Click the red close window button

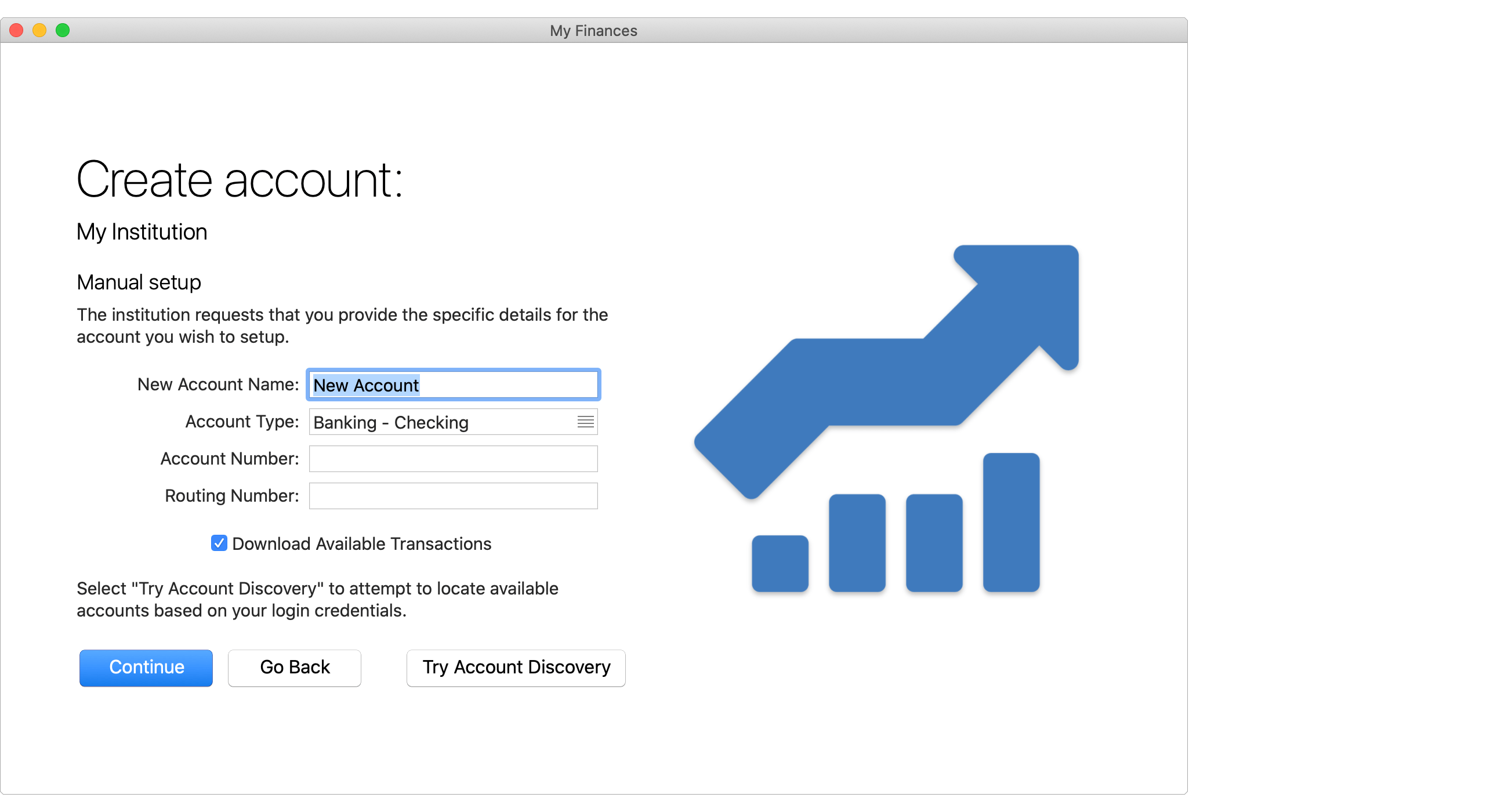pos(16,30)
